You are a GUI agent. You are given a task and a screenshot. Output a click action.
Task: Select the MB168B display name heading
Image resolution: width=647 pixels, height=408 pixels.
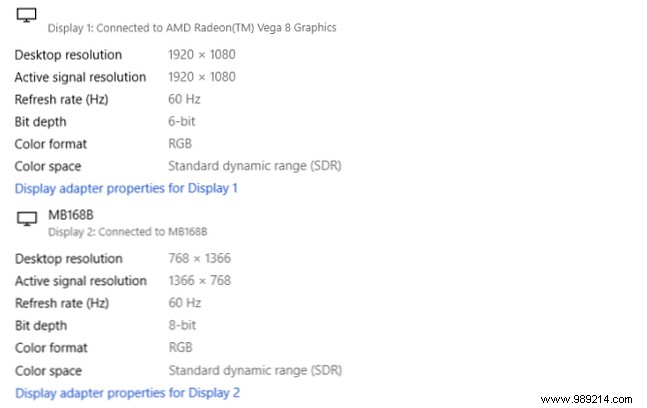pyautogui.click(x=71, y=215)
